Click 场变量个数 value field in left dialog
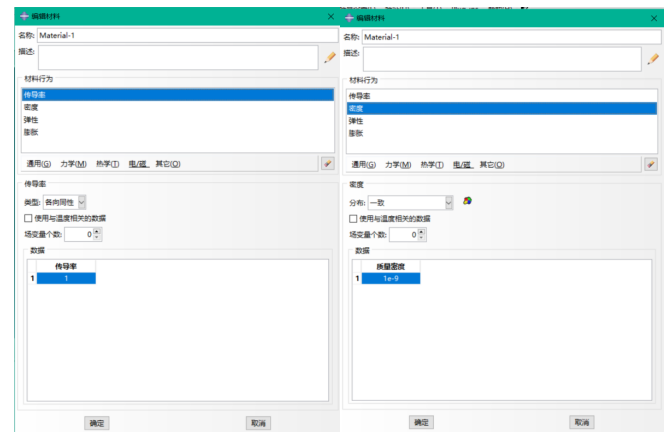665x439 pixels. pyautogui.click(x=79, y=234)
